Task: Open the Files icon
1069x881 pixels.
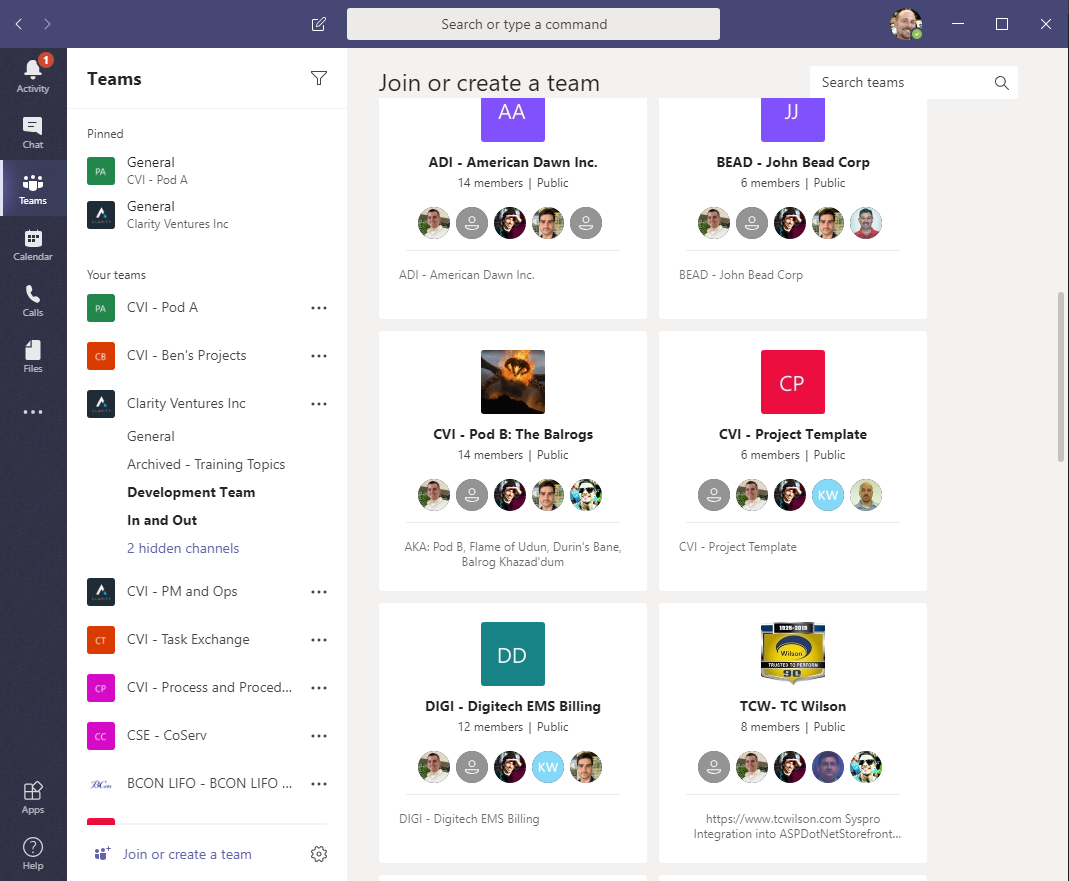Action: (x=33, y=356)
